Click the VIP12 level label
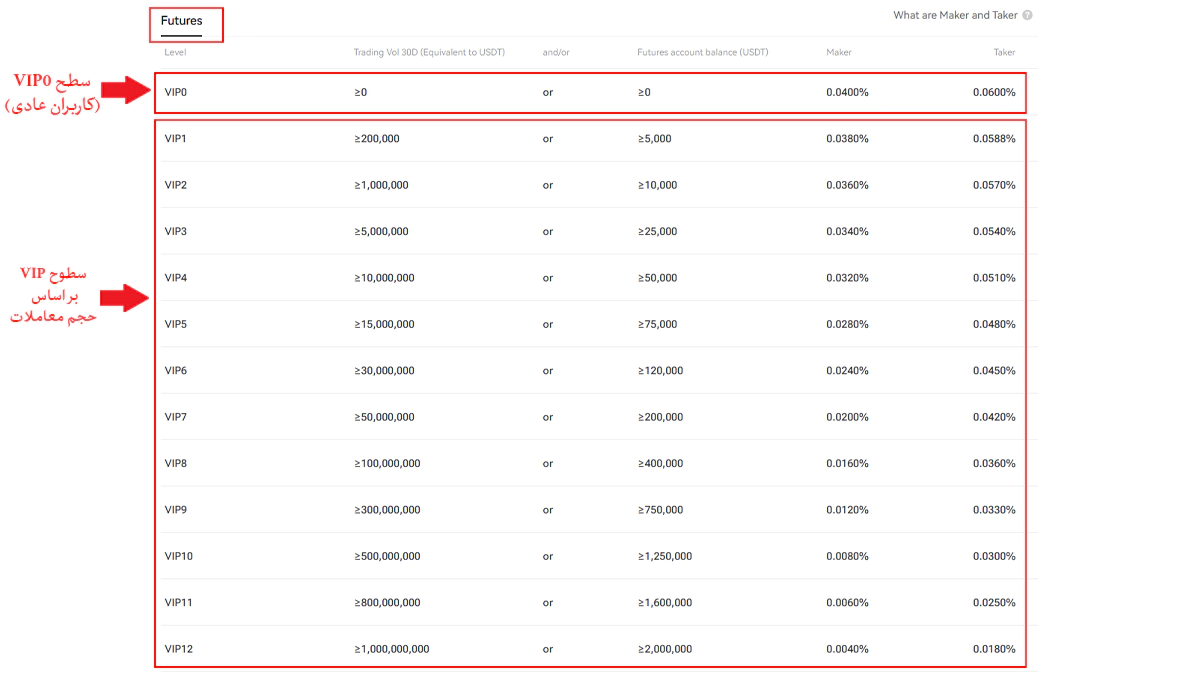 (x=179, y=649)
